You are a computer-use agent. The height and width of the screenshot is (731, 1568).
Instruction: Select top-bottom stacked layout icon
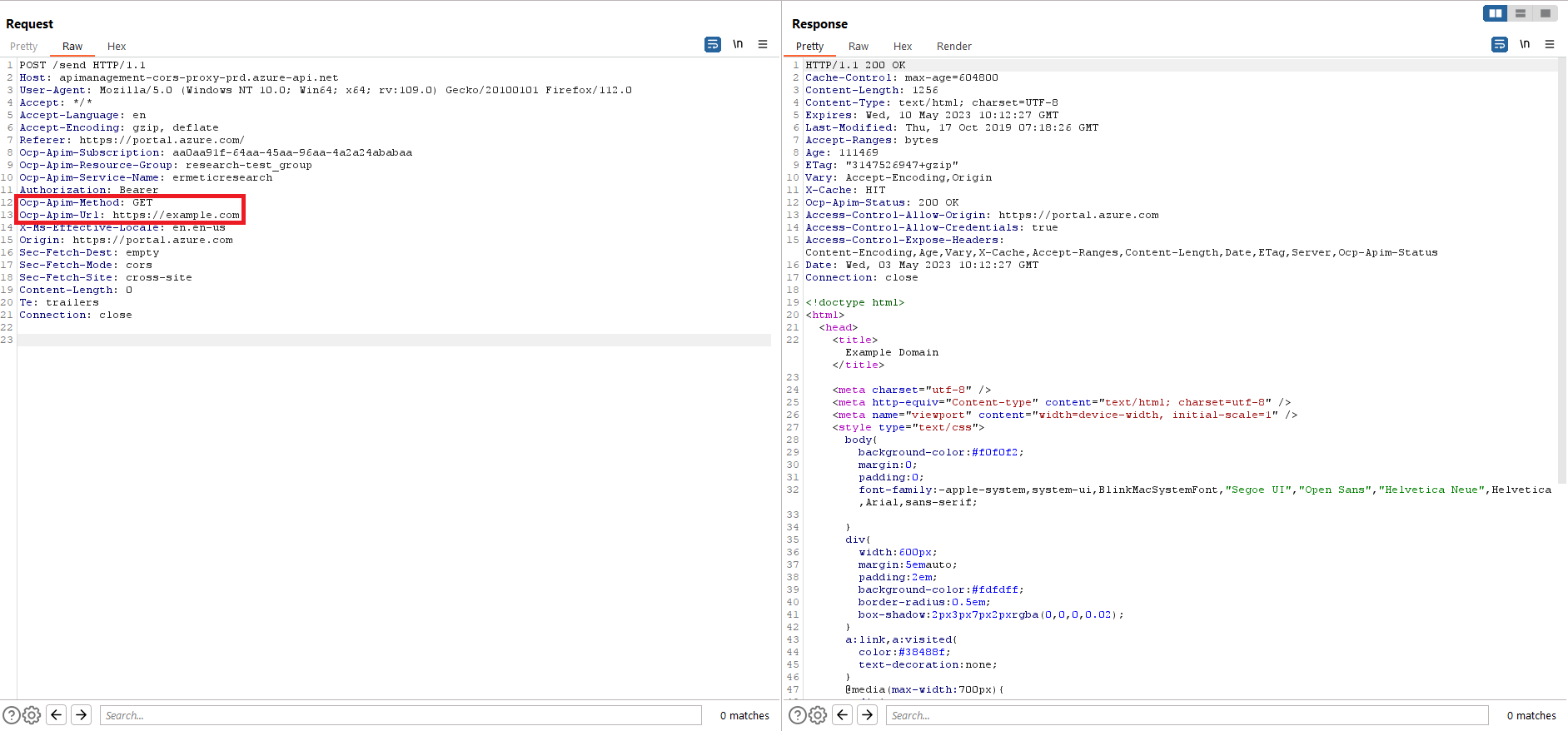pyautogui.click(x=1521, y=13)
